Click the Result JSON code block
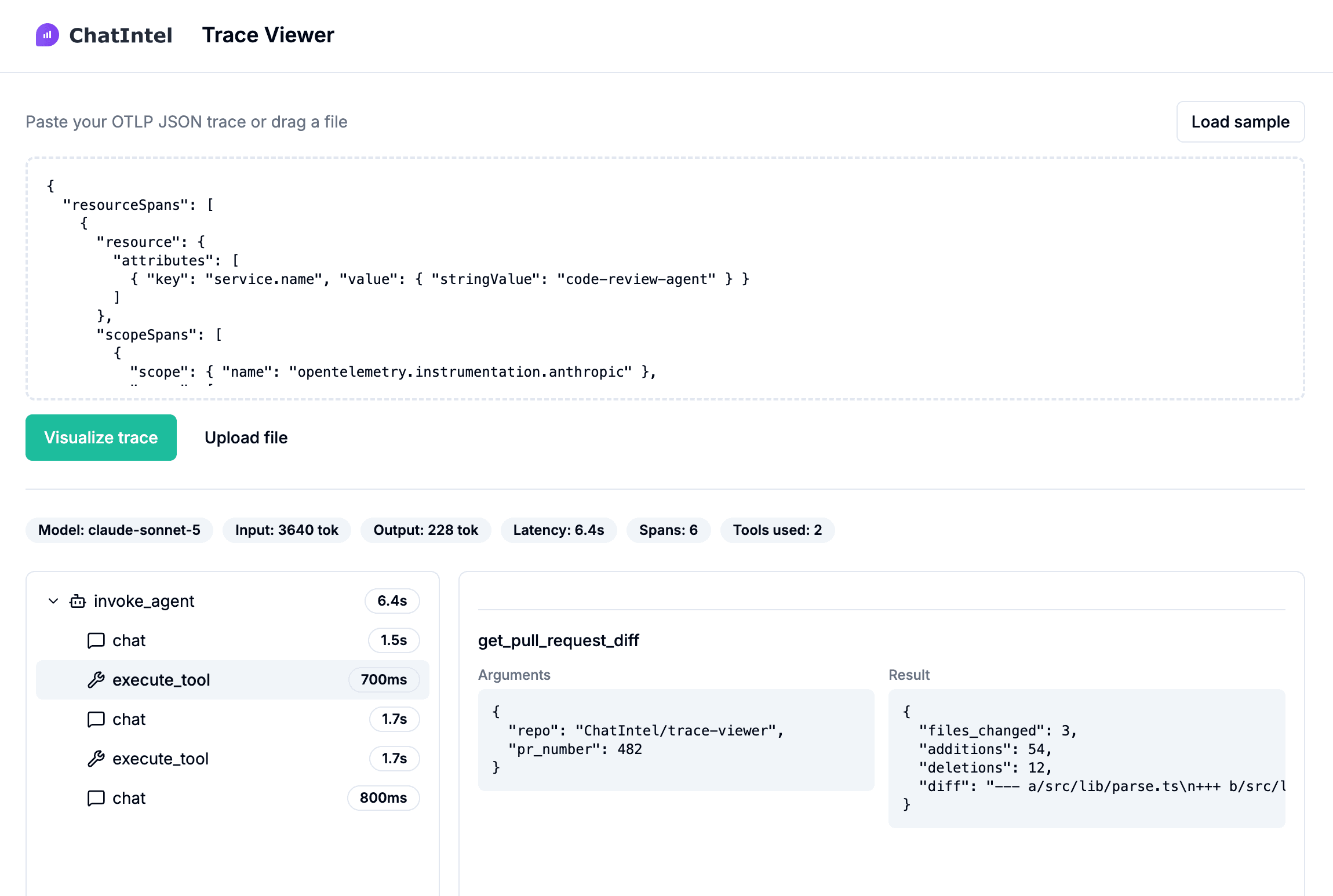Image resolution: width=1333 pixels, height=896 pixels. pos(1087,759)
